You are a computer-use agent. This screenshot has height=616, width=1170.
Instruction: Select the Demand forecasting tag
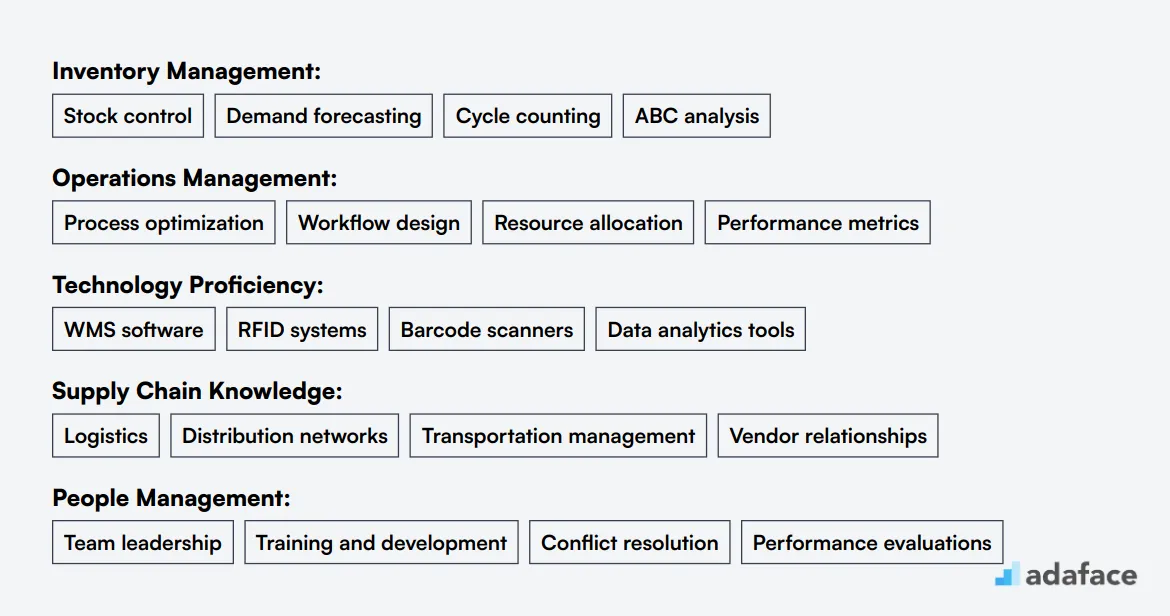click(x=324, y=116)
